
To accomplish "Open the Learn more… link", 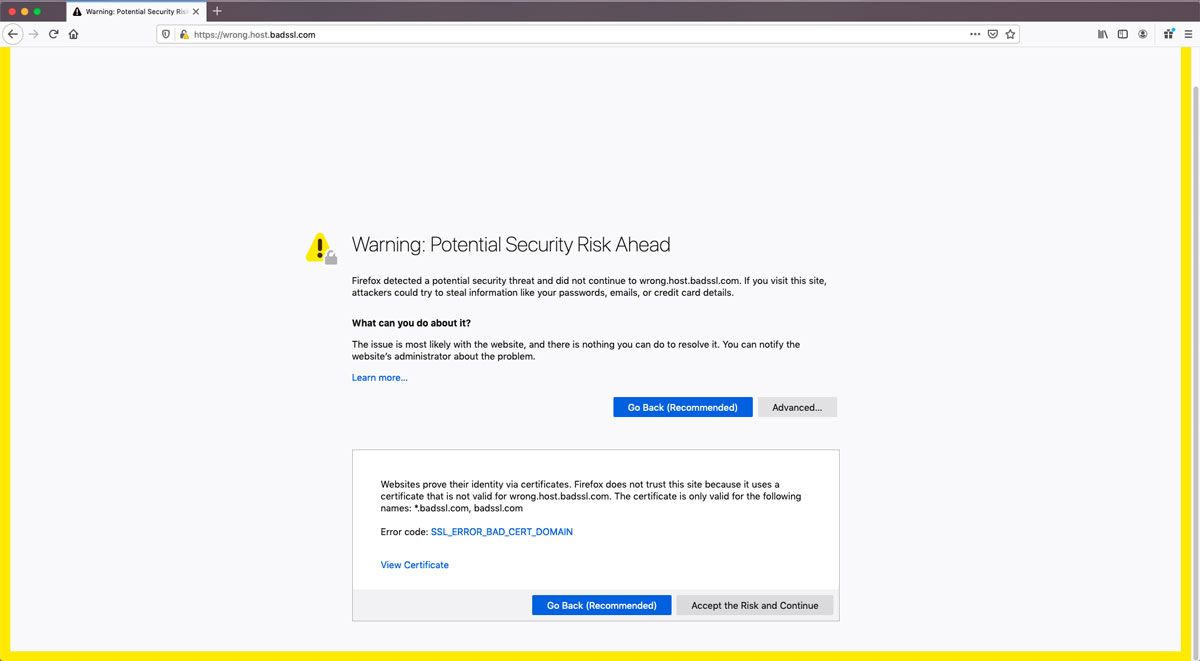I will pos(380,378).
